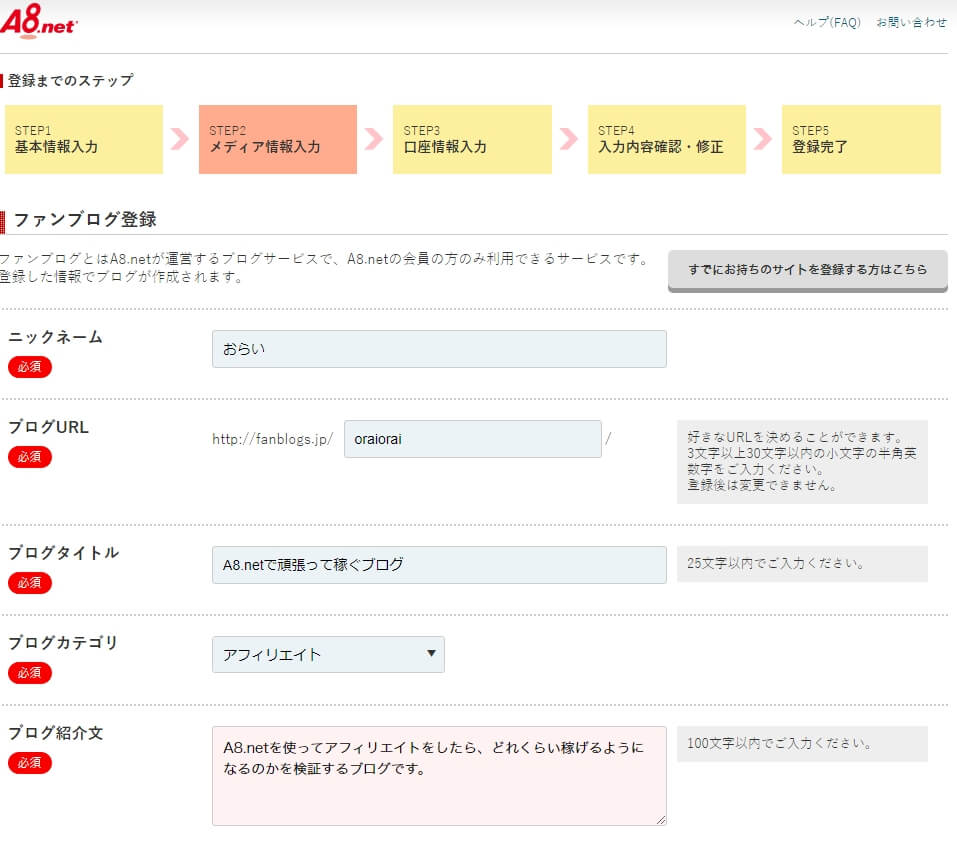This screenshot has height=847, width=957.
Task: Click the ファンブログ登録 heading
Action: tap(85, 220)
